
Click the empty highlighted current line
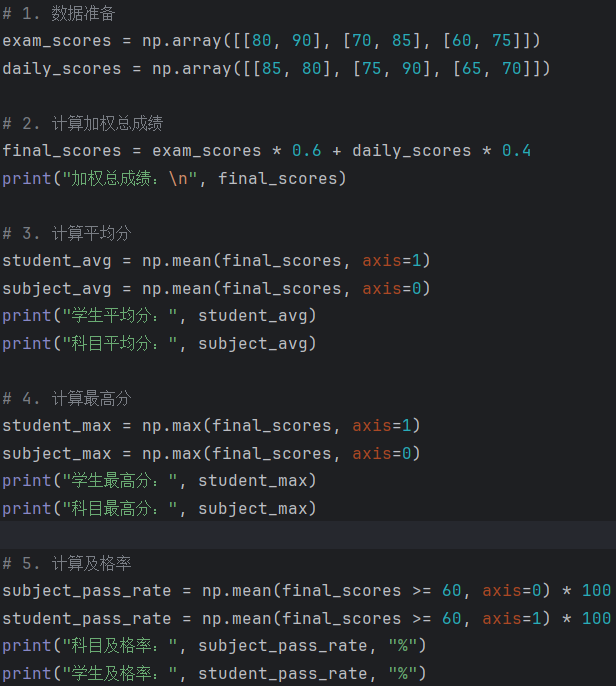coord(308,535)
